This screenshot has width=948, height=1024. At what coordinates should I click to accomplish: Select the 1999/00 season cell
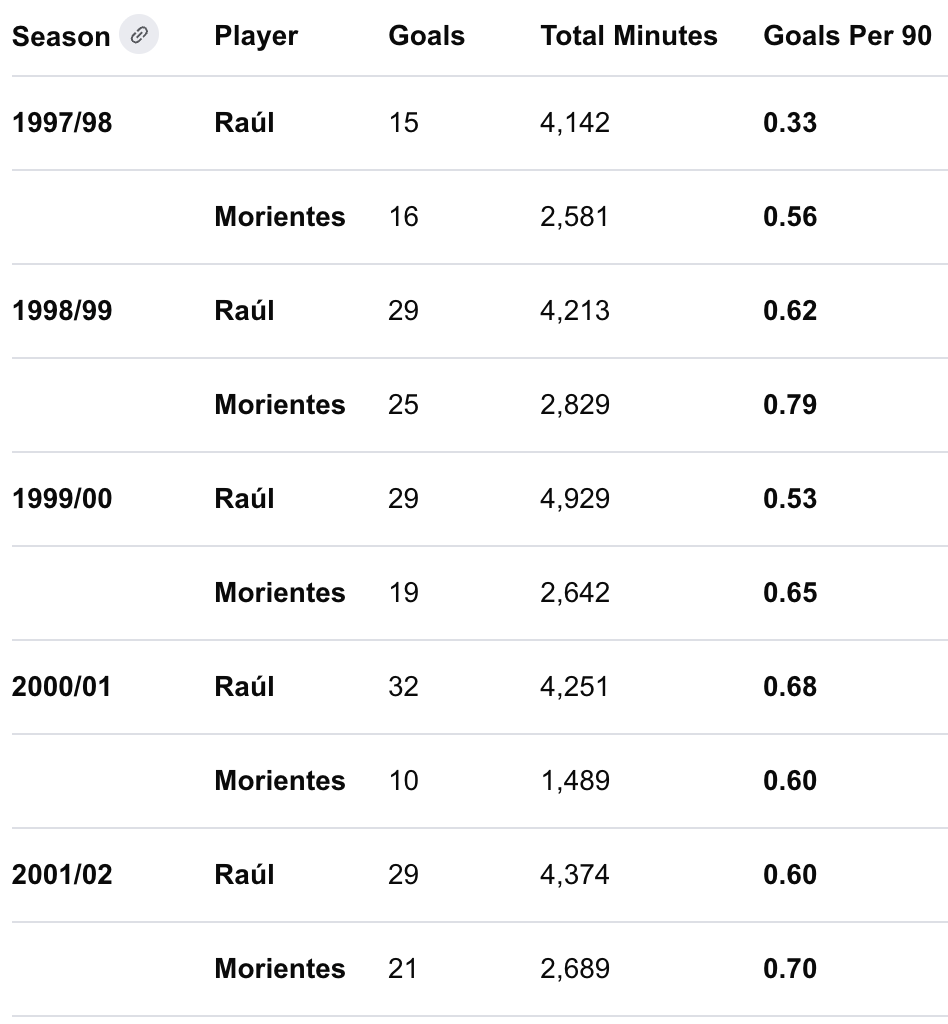62,499
